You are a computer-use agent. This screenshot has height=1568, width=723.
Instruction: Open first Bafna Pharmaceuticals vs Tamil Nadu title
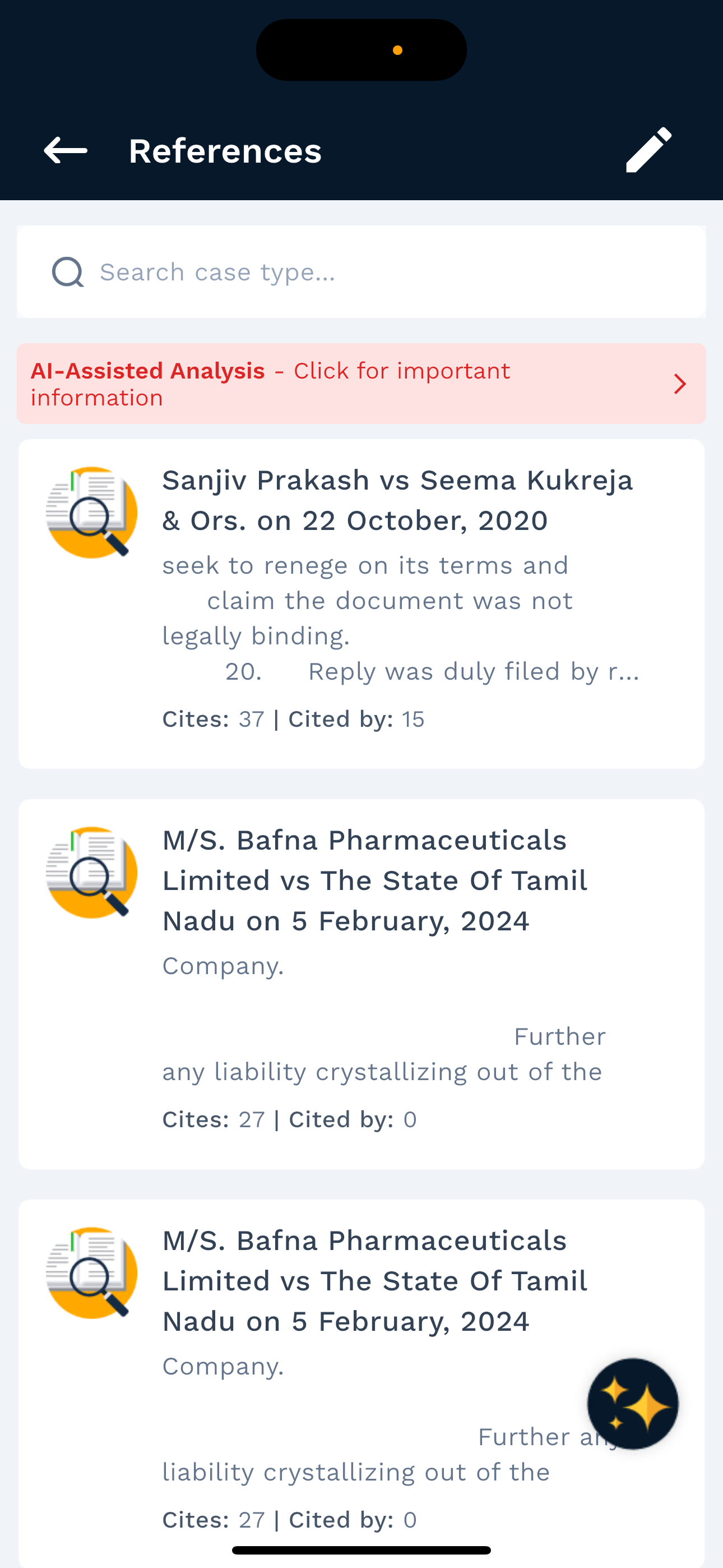(x=375, y=880)
